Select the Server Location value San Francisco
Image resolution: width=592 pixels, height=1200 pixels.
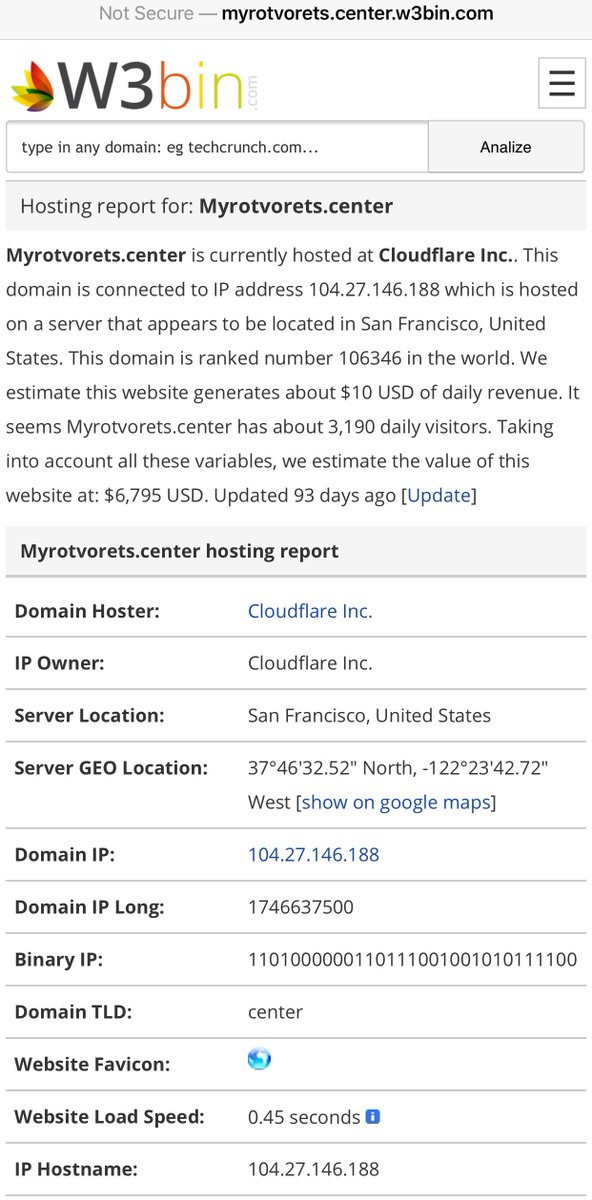369,716
